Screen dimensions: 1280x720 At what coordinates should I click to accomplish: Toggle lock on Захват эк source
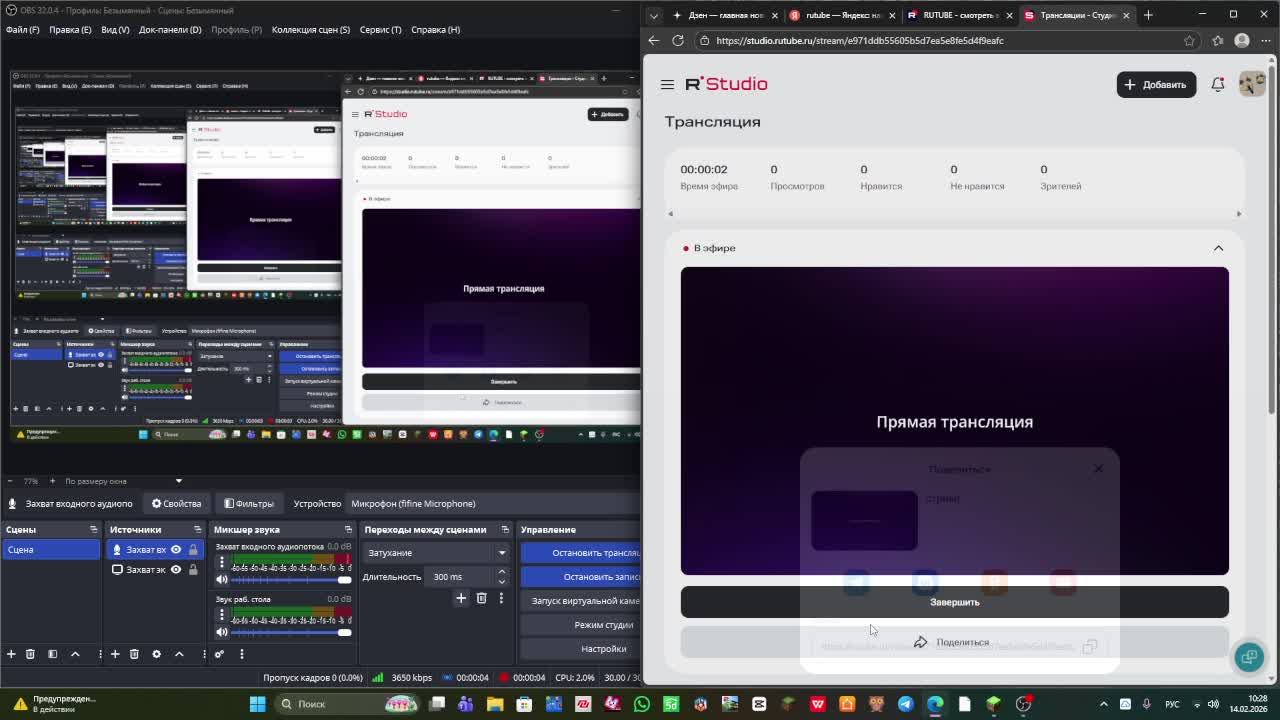pos(193,570)
